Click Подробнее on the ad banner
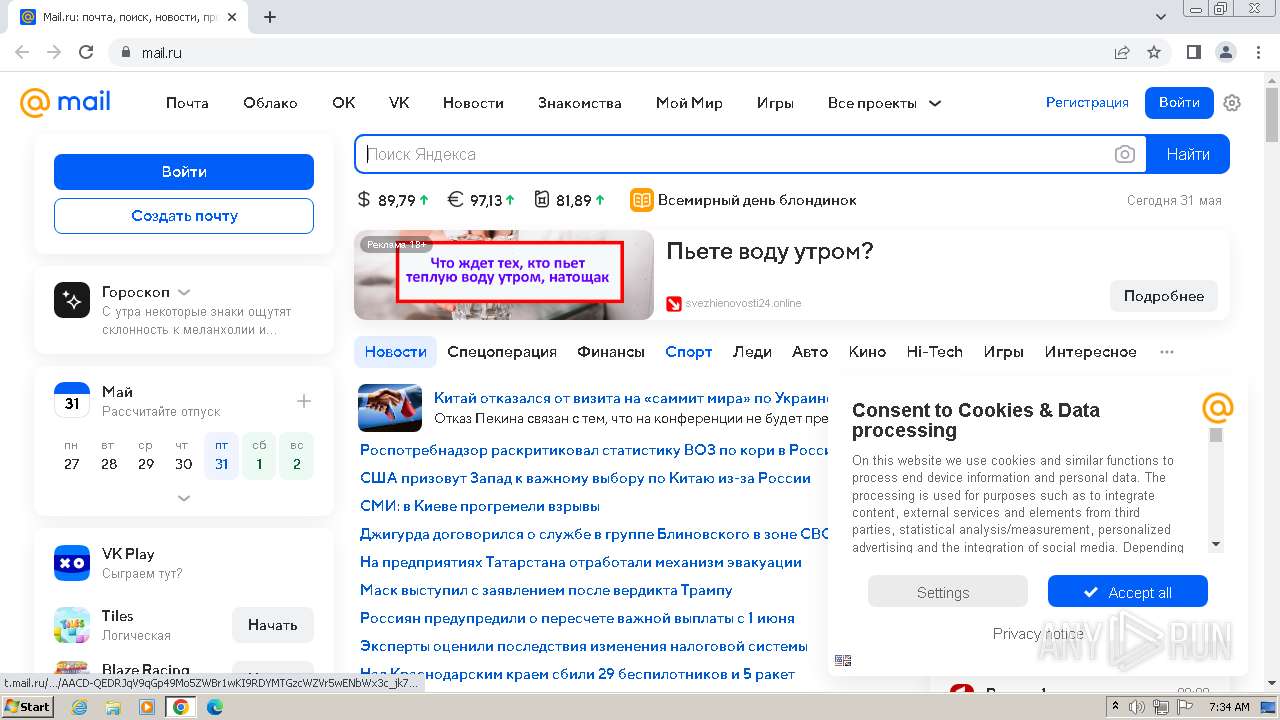The height and width of the screenshot is (720, 1280). 1164,296
